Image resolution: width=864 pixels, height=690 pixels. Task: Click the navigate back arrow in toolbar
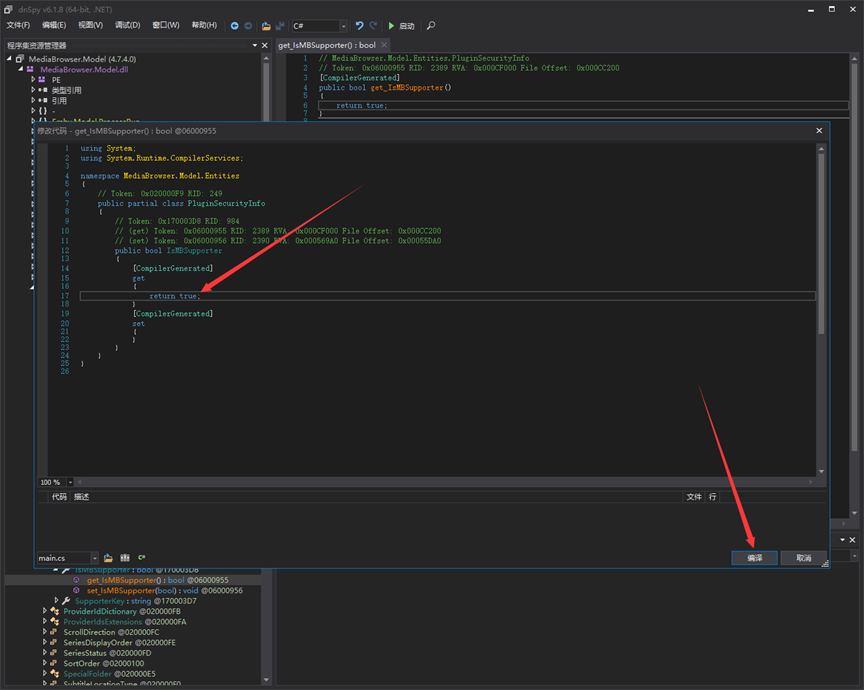coord(235,26)
